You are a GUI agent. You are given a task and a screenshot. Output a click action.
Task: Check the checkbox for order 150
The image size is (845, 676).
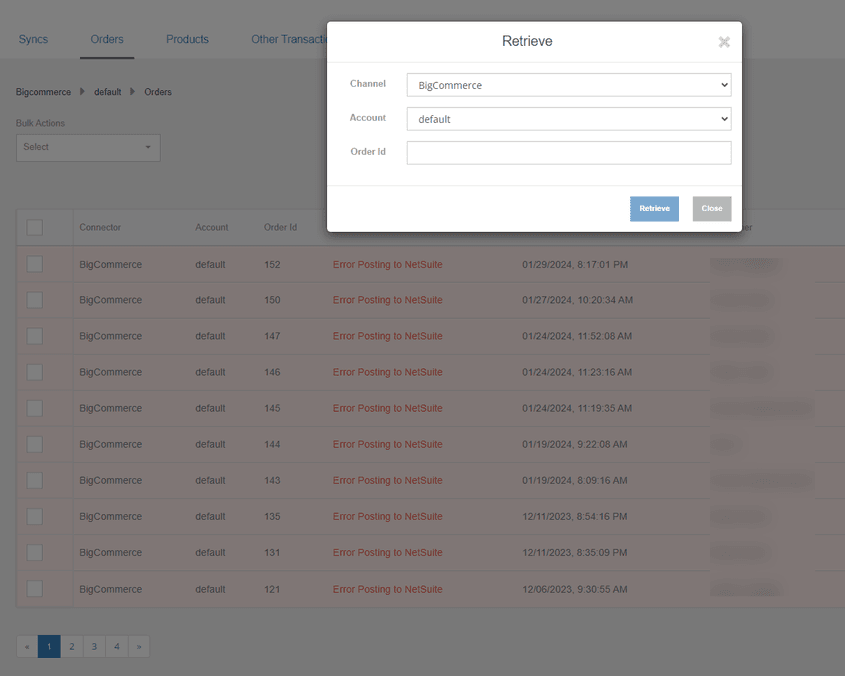pos(34,300)
